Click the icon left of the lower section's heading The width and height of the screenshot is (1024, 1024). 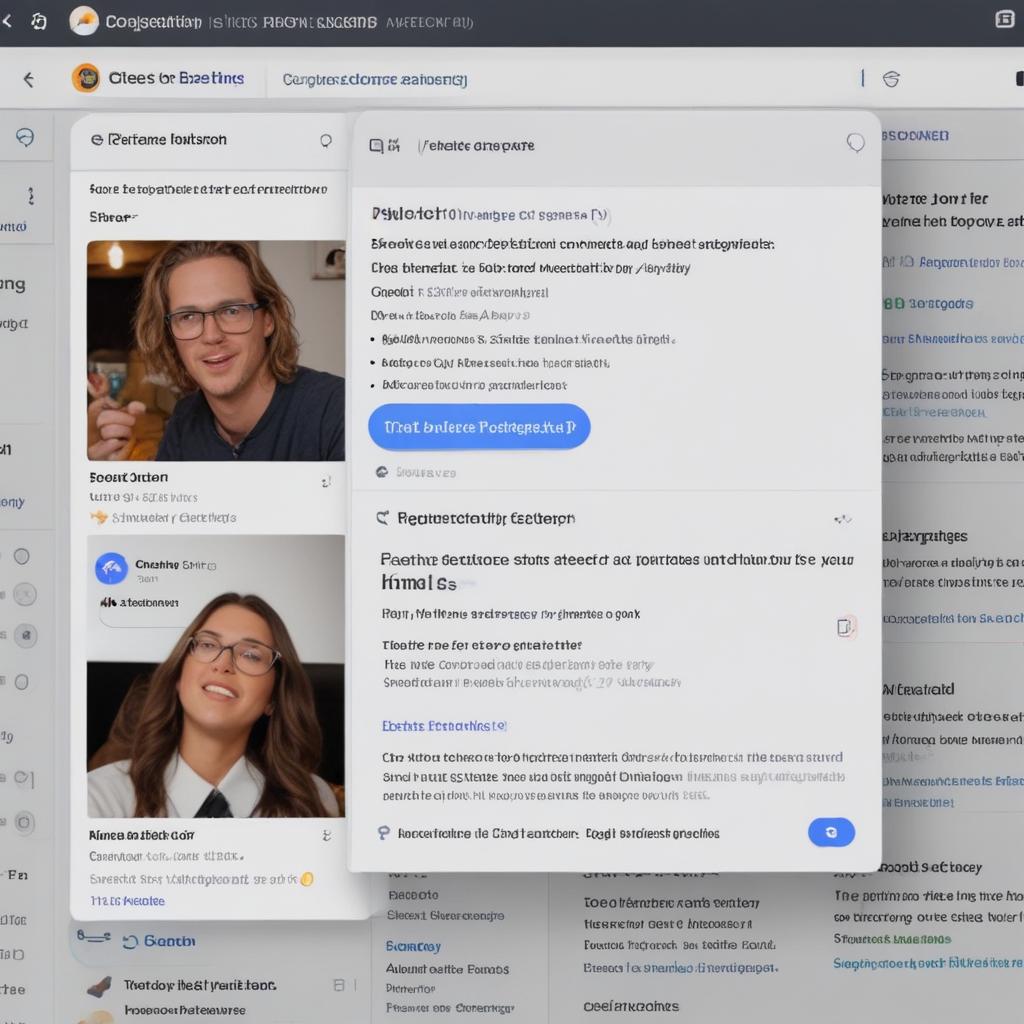pyautogui.click(x=383, y=519)
